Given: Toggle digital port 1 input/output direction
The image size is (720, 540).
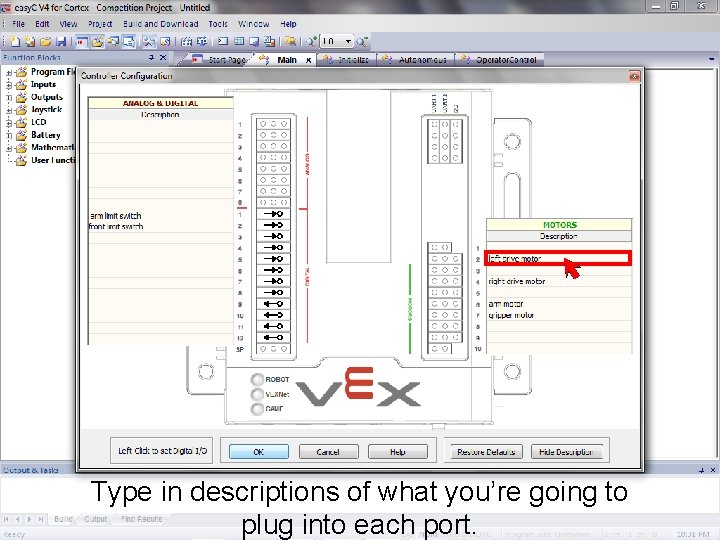Looking at the screenshot, I should (273, 214).
